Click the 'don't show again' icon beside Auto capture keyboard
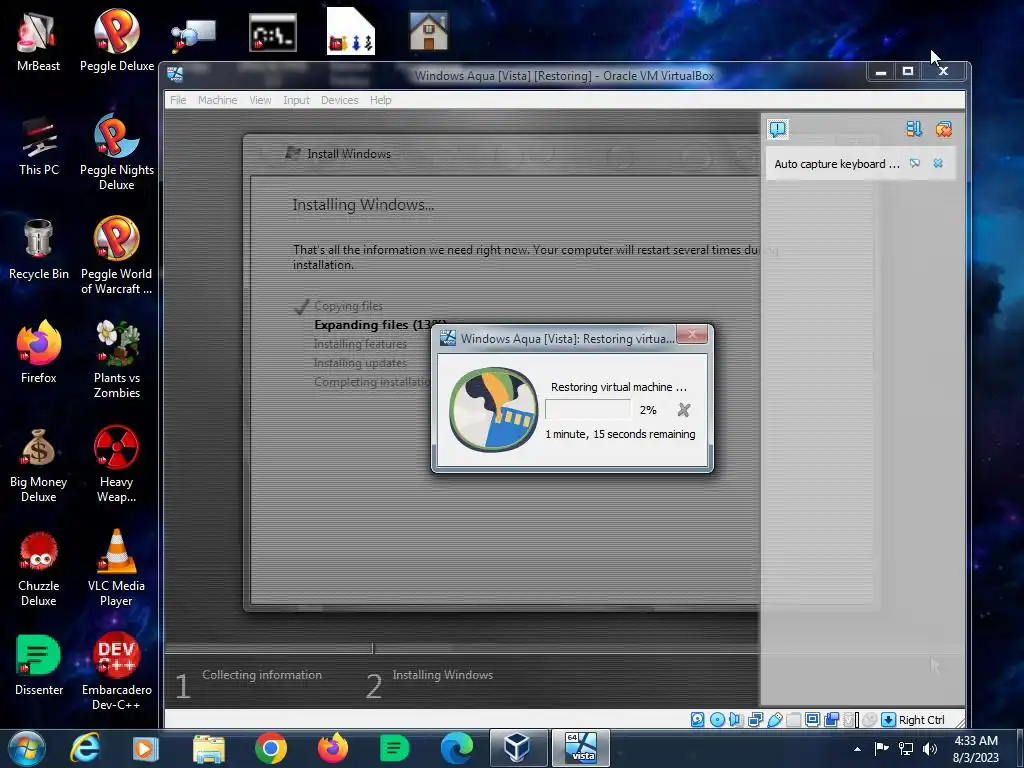Image resolution: width=1024 pixels, height=768 pixels. tap(915, 163)
